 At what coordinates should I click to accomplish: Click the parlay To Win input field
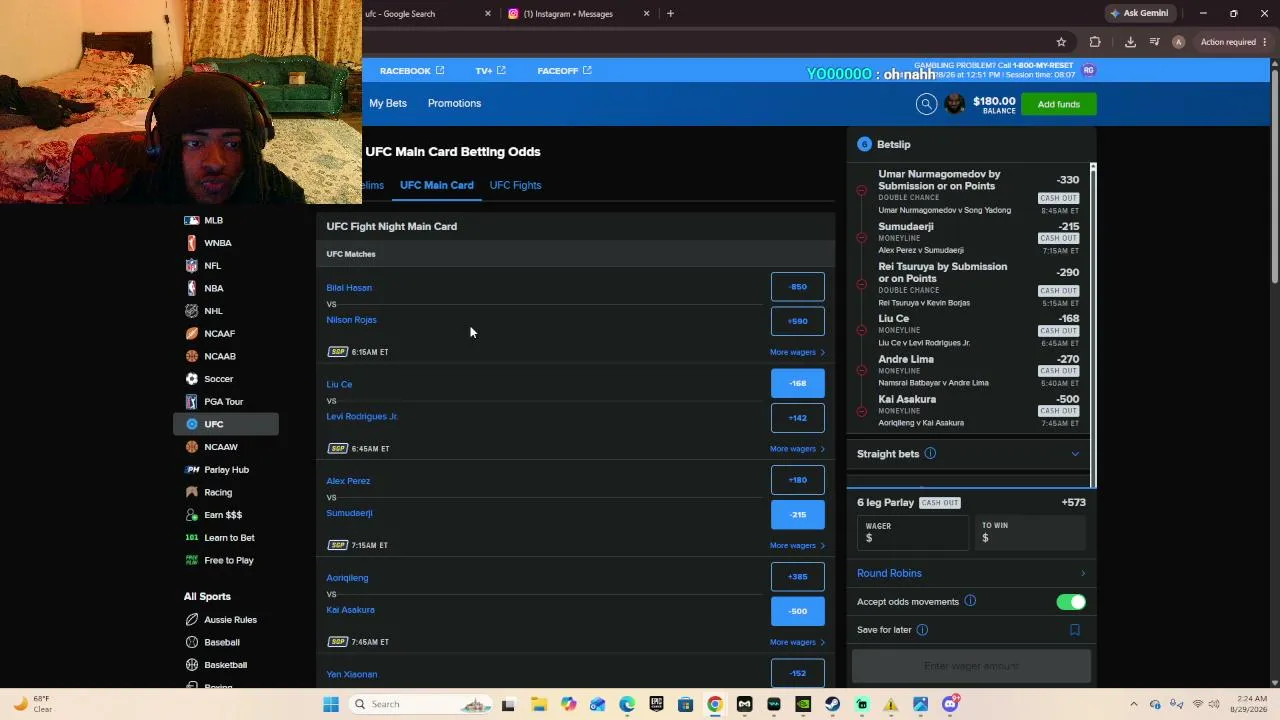click(x=1029, y=532)
